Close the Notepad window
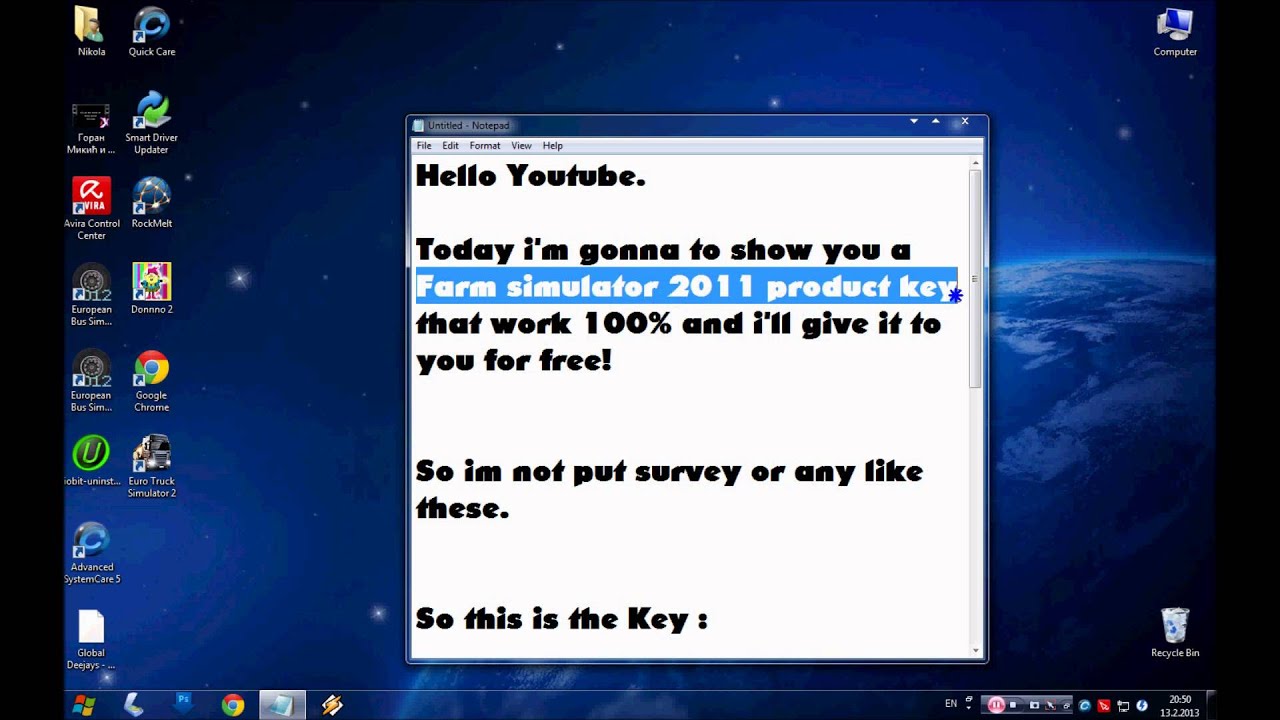This screenshot has height=720, width=1280. click(965, 121)
